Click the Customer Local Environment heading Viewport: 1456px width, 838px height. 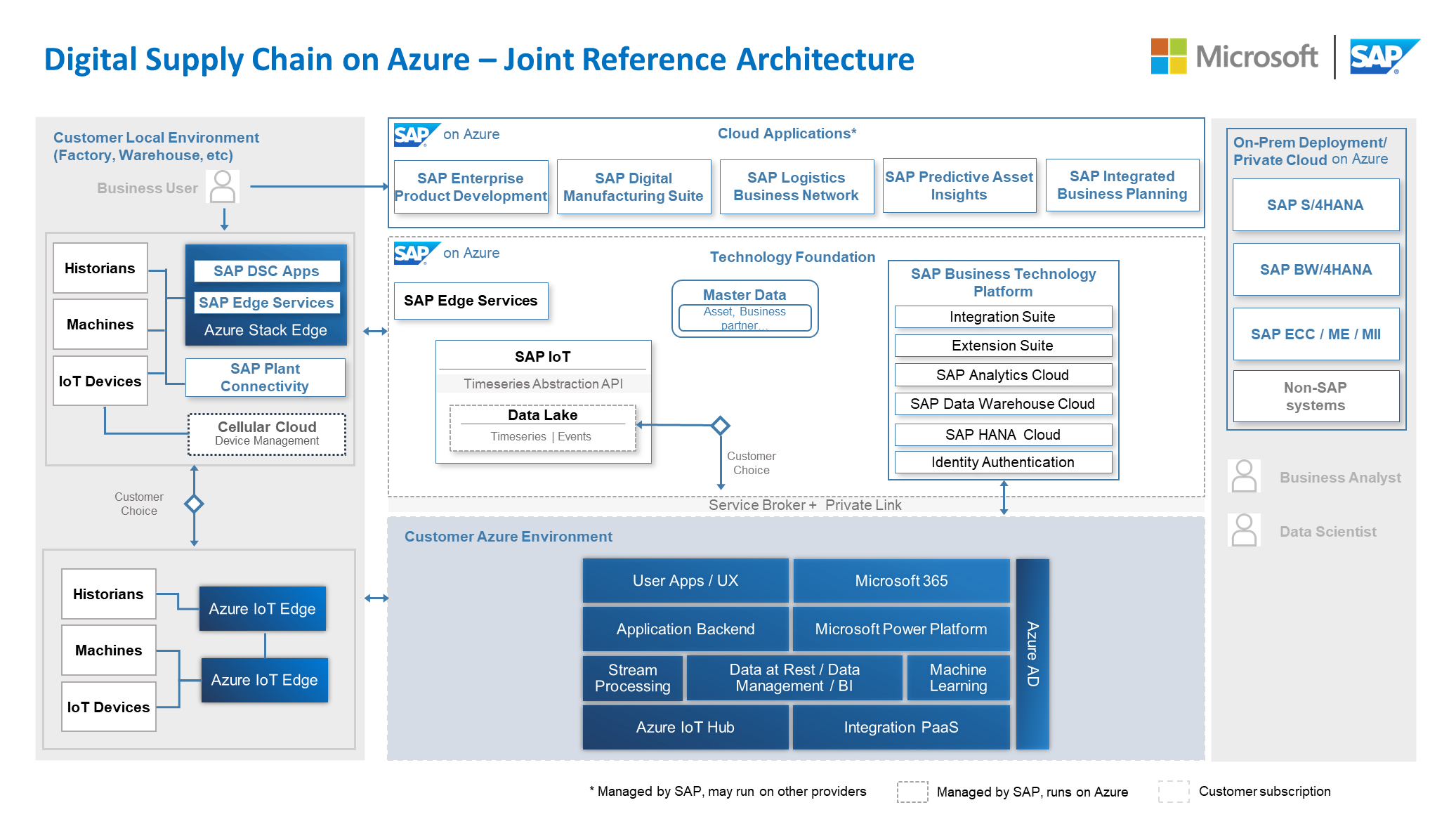tap(156, 146)
